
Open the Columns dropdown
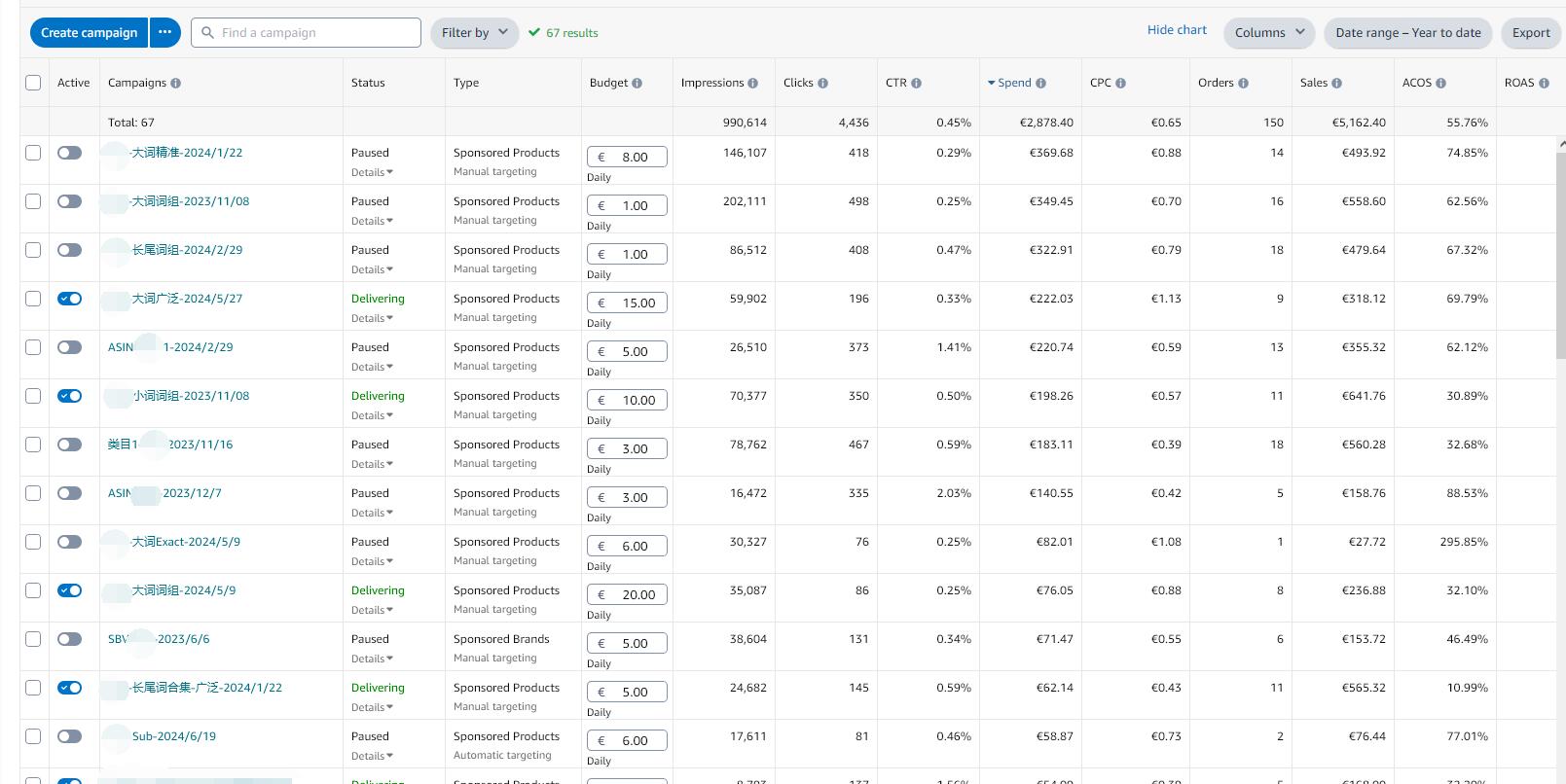click(1269, 33)
